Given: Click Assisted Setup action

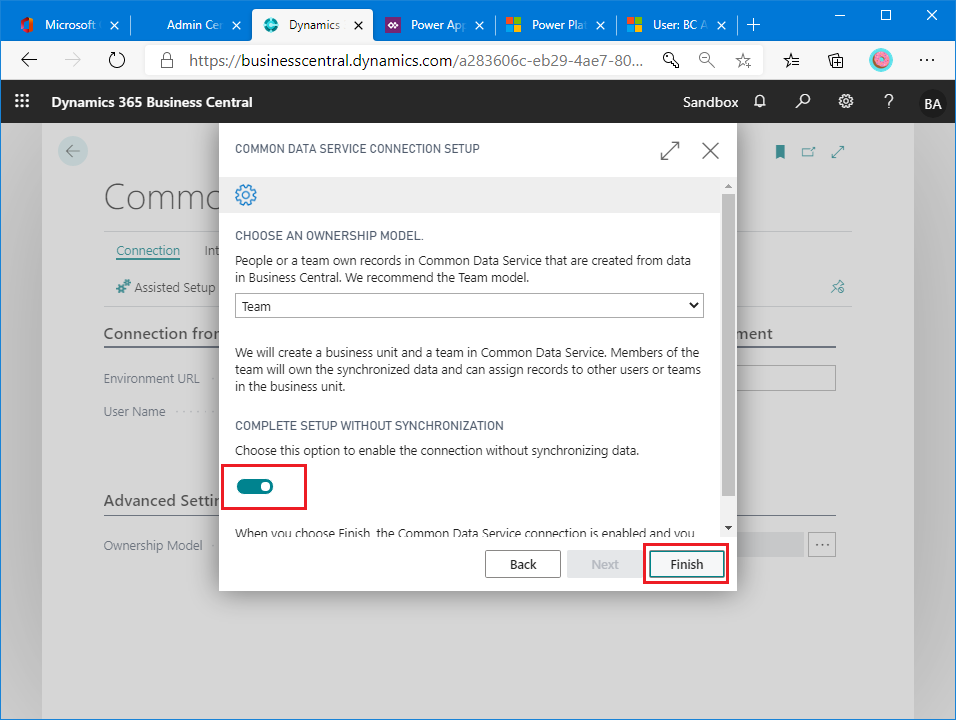Looking at the screenshot, I should pos(166,287).
